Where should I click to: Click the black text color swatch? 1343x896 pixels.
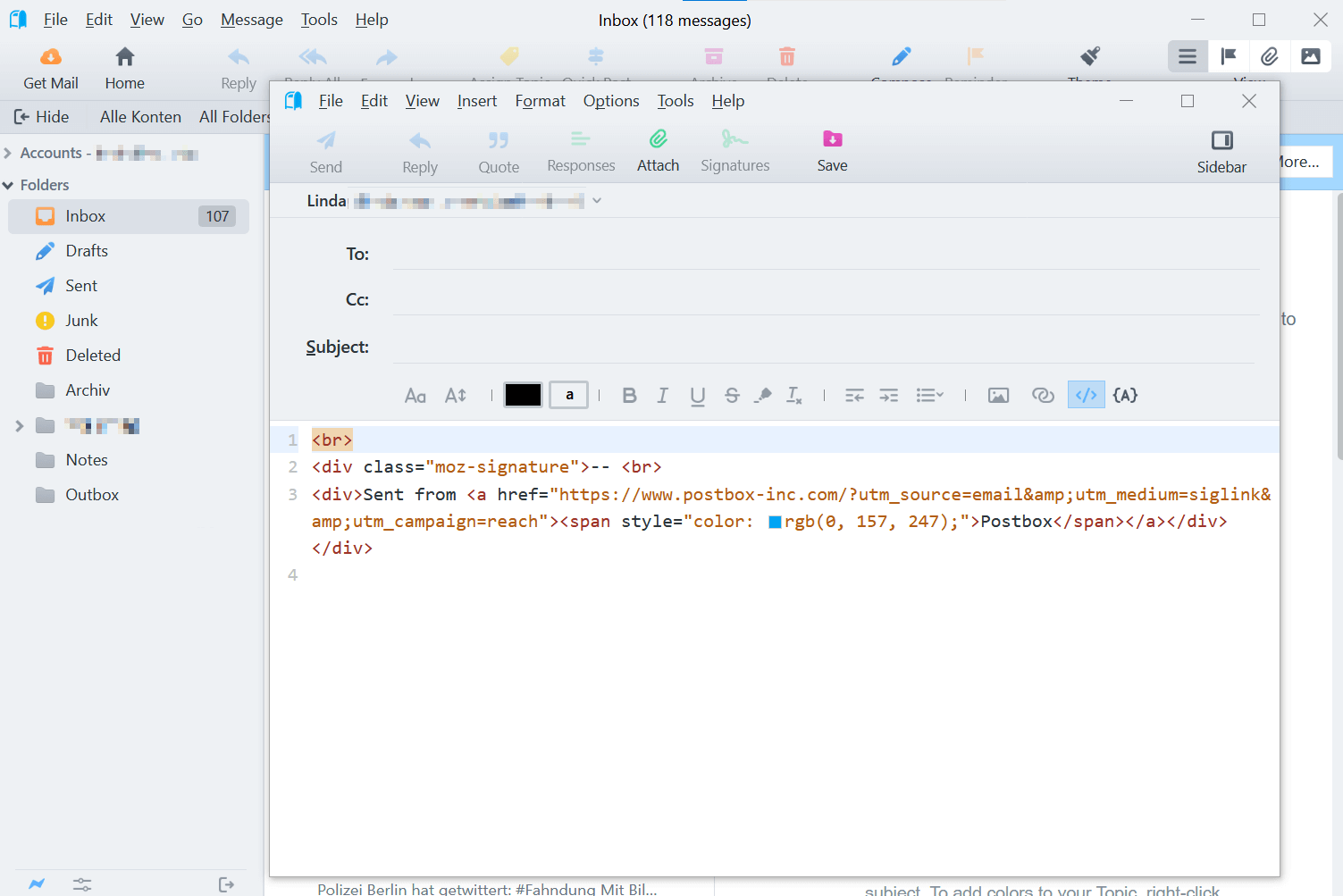523,395
